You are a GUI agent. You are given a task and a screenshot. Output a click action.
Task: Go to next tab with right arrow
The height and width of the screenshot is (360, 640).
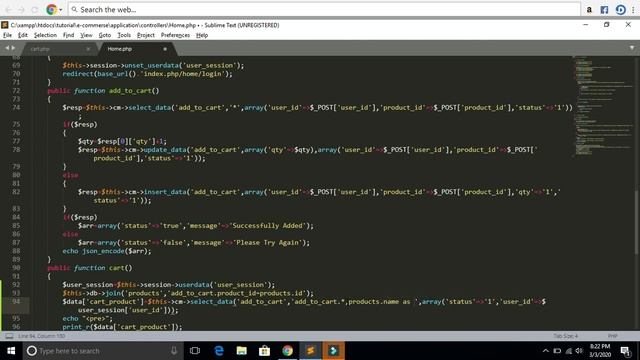point(13,48)
